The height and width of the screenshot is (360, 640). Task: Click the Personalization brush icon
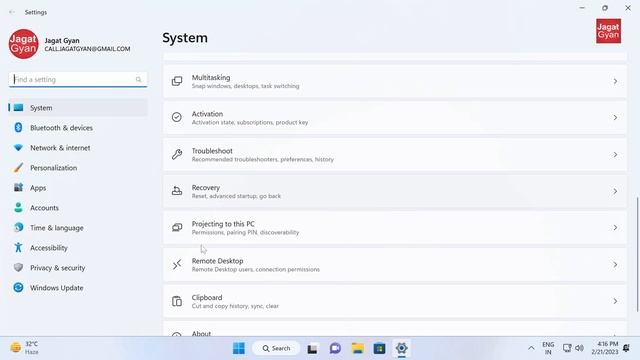pos(18,167)
